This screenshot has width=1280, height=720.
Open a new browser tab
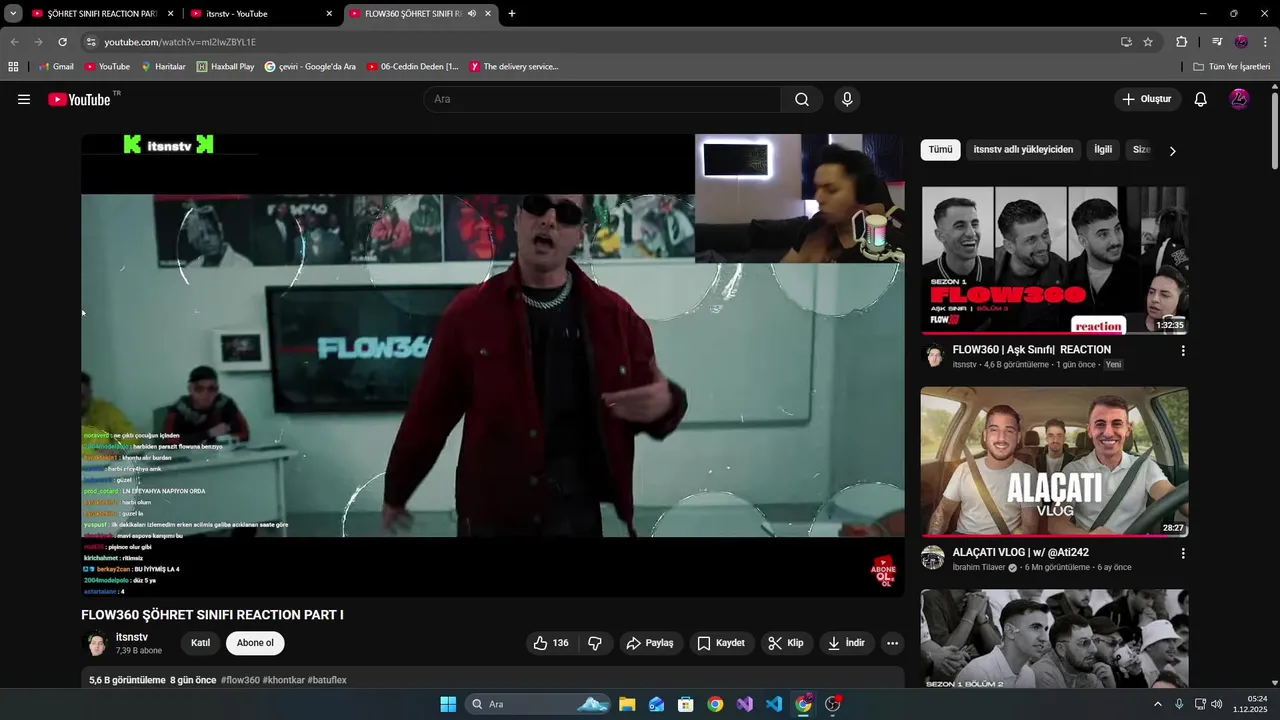[512, 14]
